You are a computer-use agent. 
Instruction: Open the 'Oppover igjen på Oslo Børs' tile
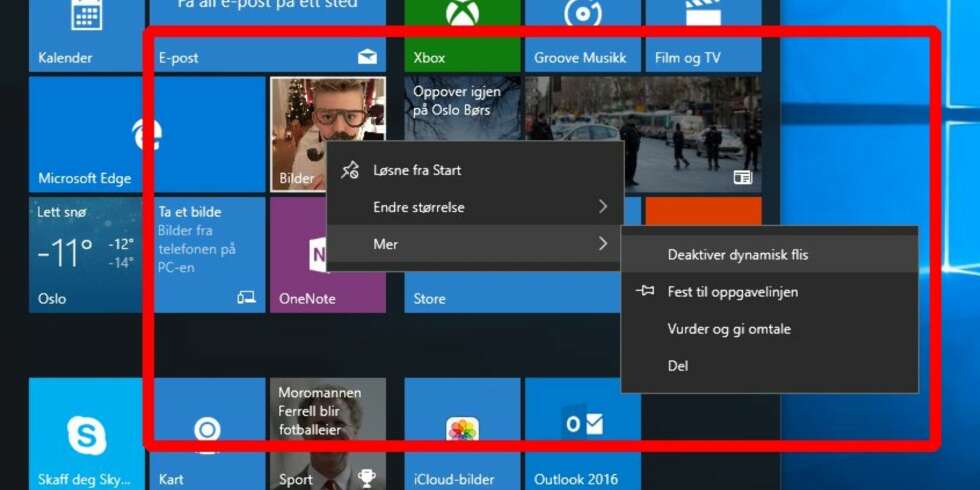tap(462, 109)
